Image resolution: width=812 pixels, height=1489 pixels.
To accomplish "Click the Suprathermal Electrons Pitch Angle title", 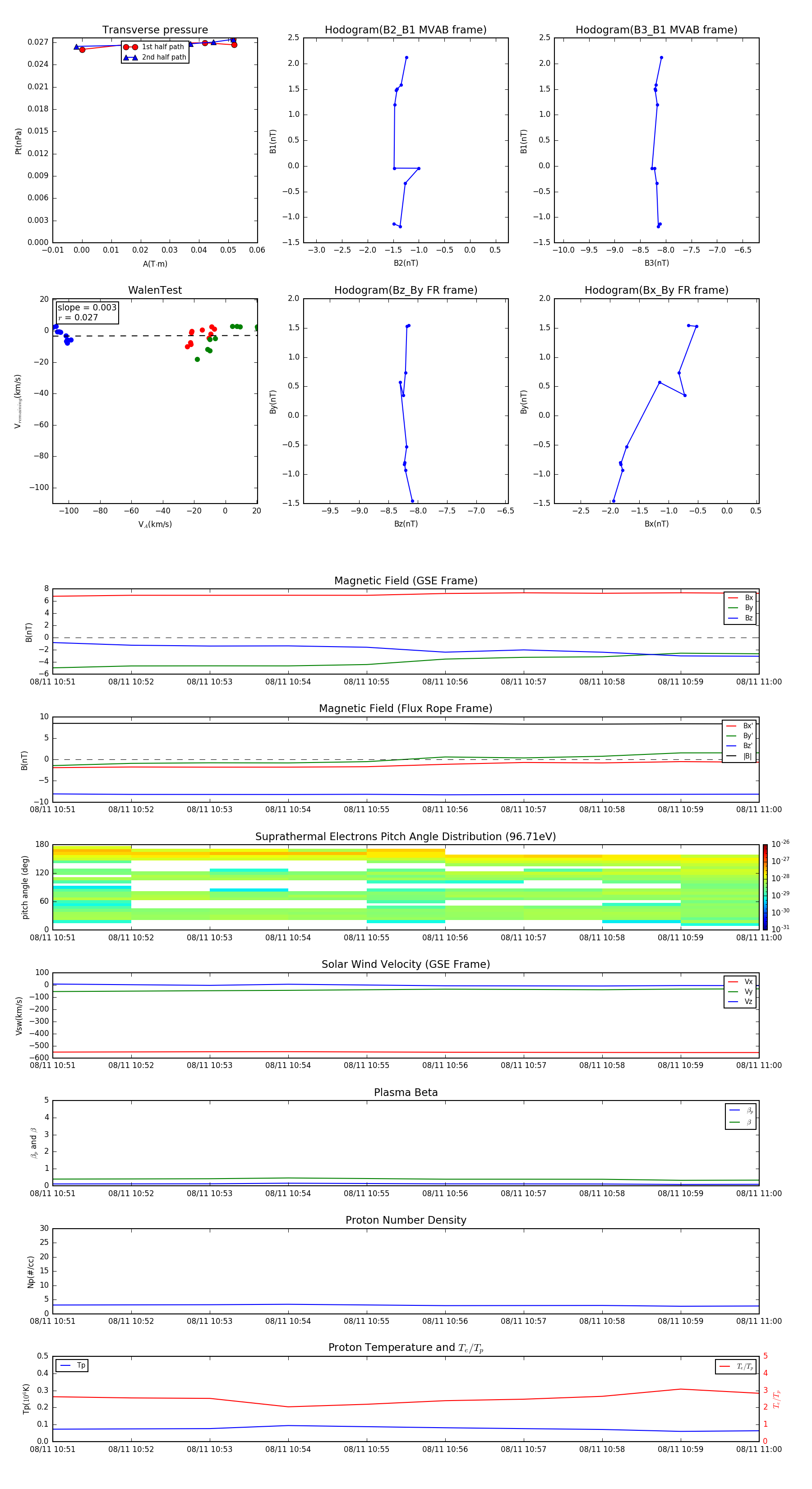I will point(406,837).
